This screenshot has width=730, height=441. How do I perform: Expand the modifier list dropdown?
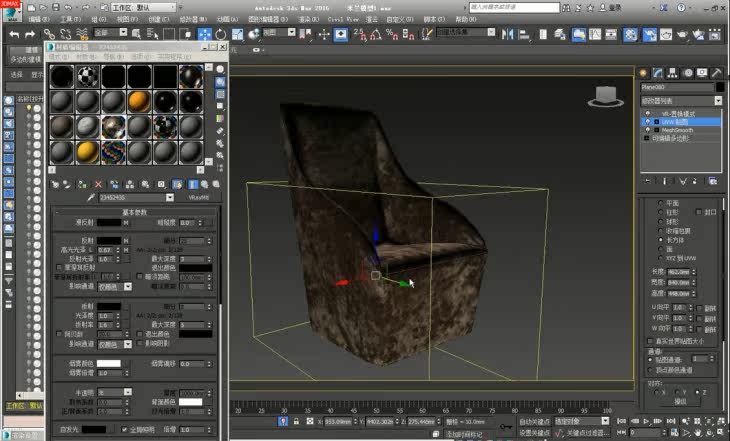tap(718, 101)
